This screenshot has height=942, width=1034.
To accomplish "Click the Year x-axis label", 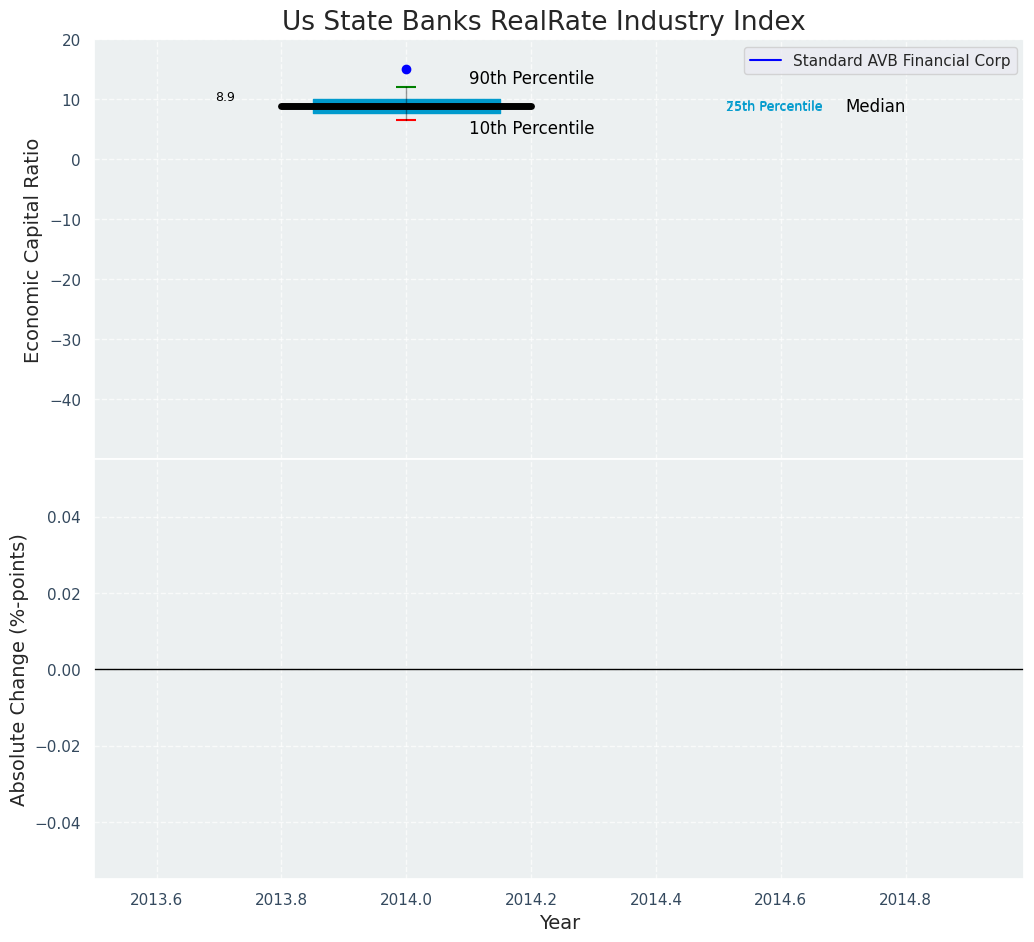I will click(x=559, y=923).
